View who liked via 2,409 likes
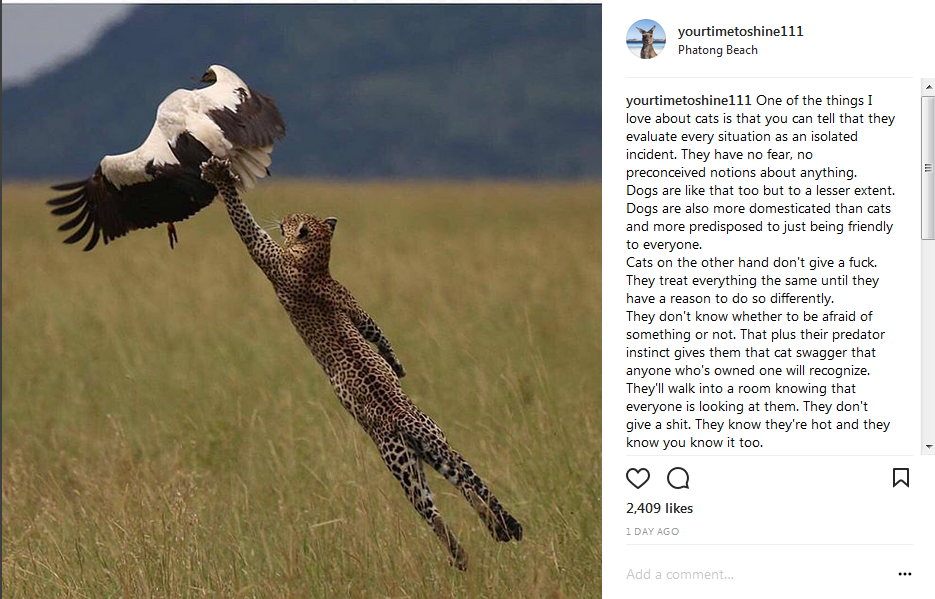 click(659, 508)
